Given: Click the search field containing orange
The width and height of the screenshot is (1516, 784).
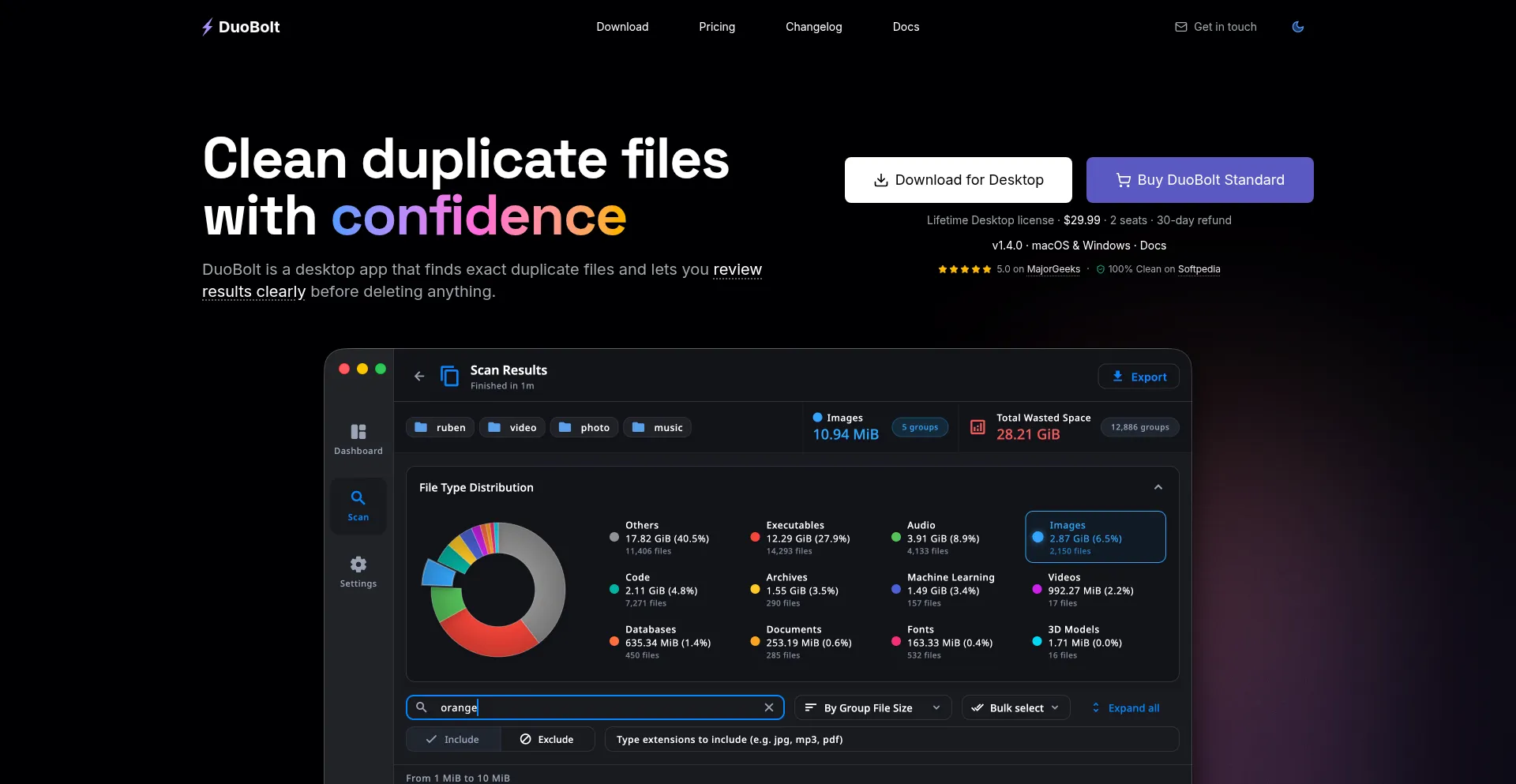Looking at the screenshot, I should coord(595,707).
